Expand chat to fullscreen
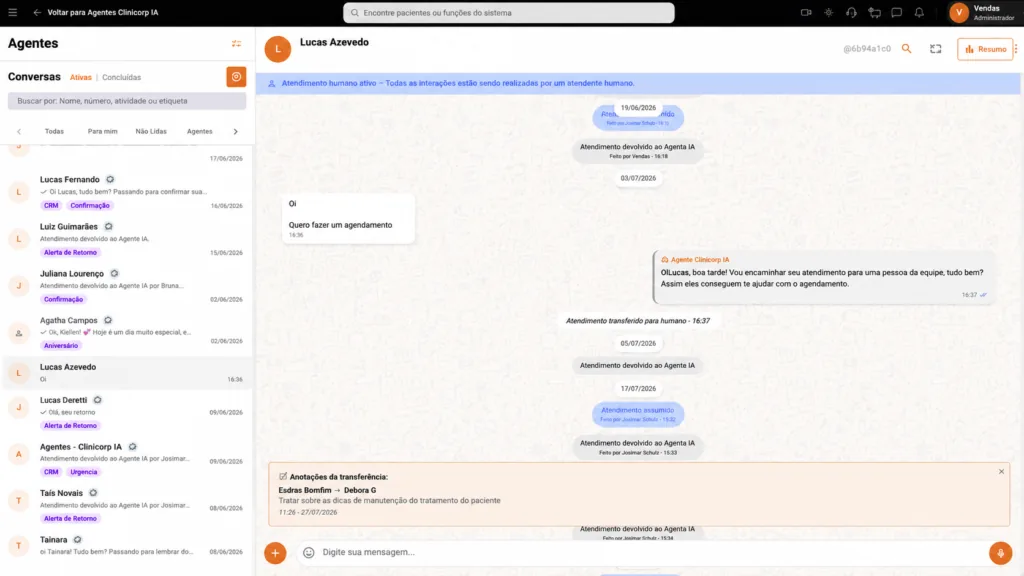This screenshot has height=576, width=1024. (x=936, y=49)
